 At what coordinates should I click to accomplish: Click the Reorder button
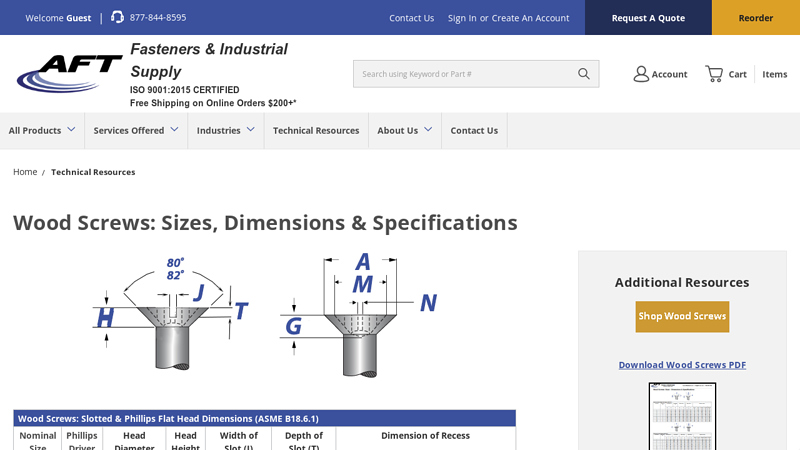(x=756, y=17)
